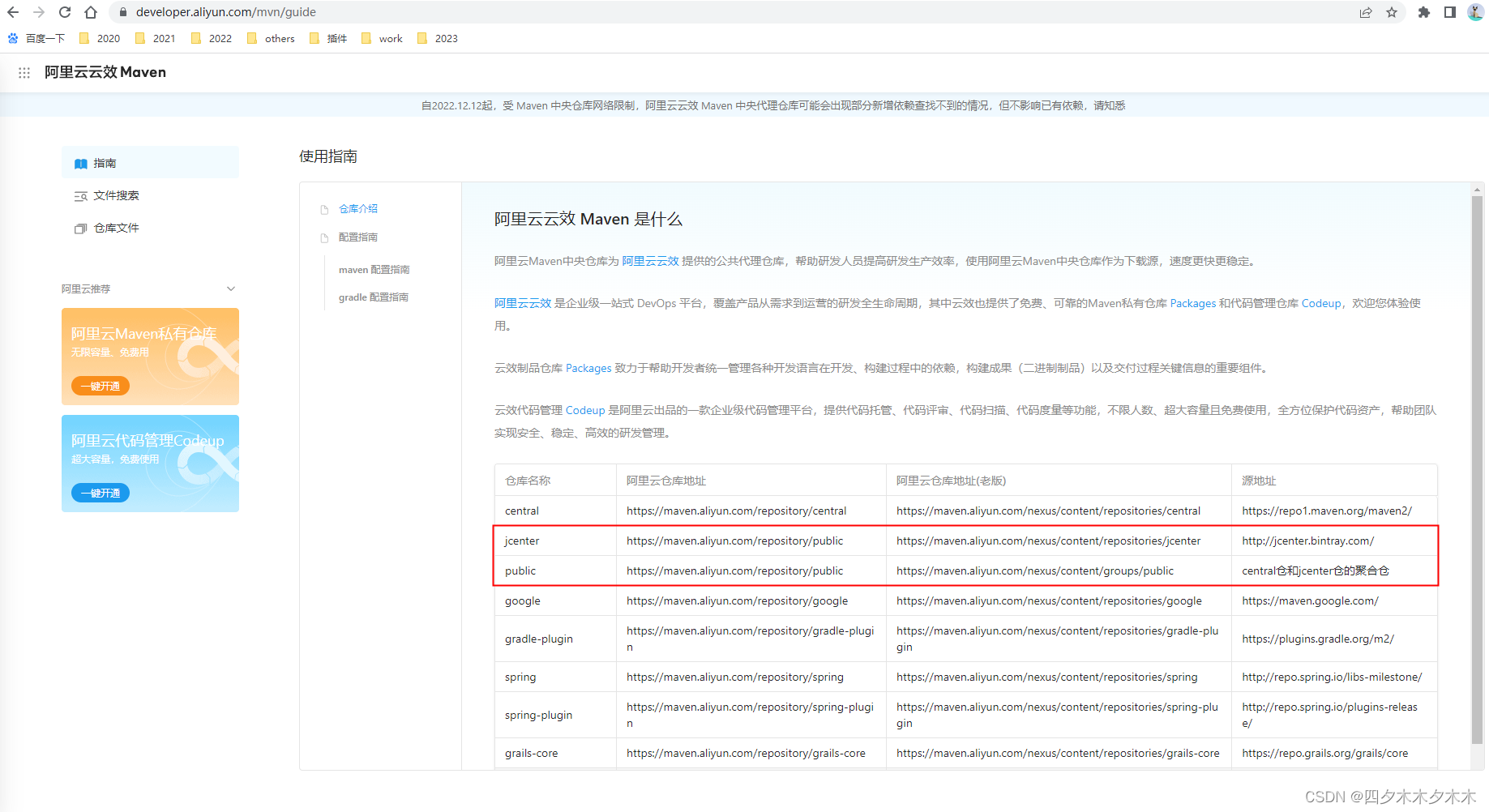Click the jcenter repository name cell
The width and height of the screenshot is (1489, 812).
coord(555,541)
